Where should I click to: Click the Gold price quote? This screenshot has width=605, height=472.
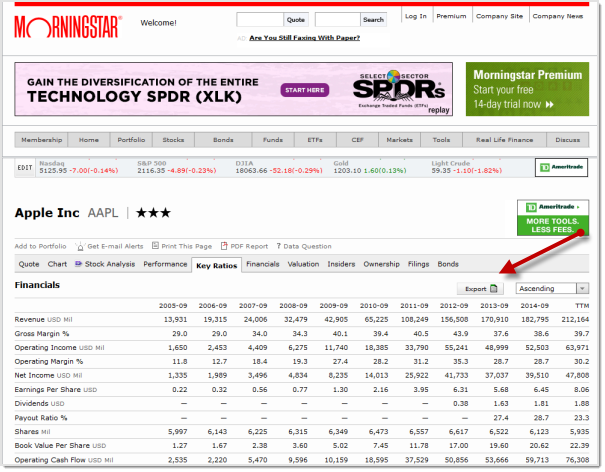pyautogui.click(x=370, y=167)
